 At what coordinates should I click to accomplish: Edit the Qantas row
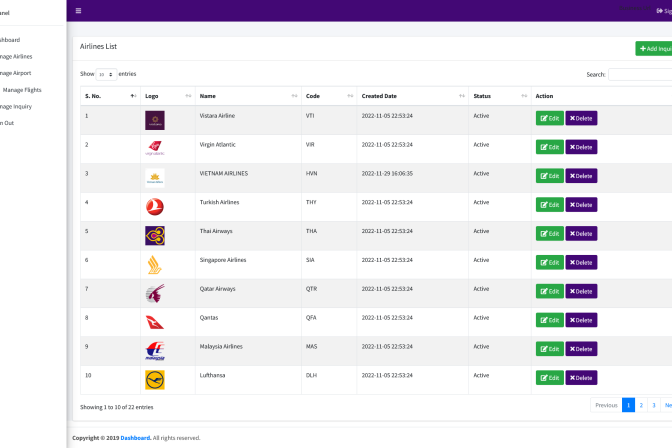[x=549, y=320]
